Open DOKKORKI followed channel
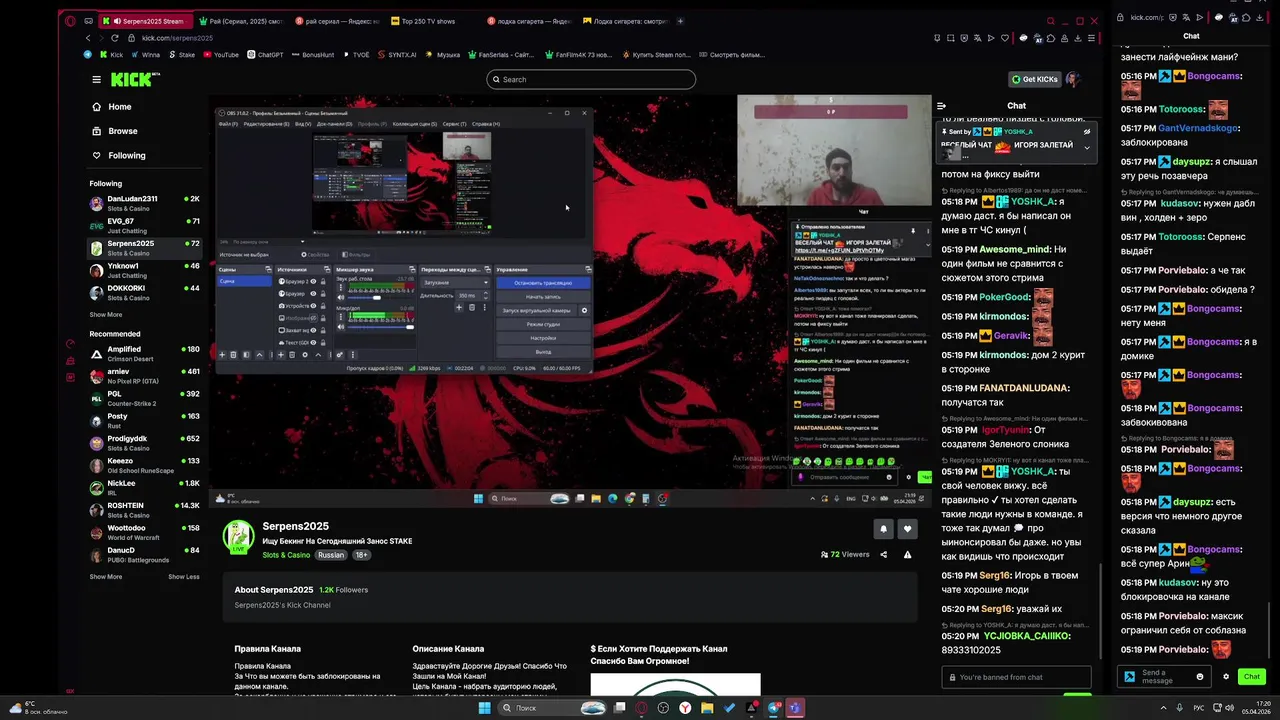 145,292
